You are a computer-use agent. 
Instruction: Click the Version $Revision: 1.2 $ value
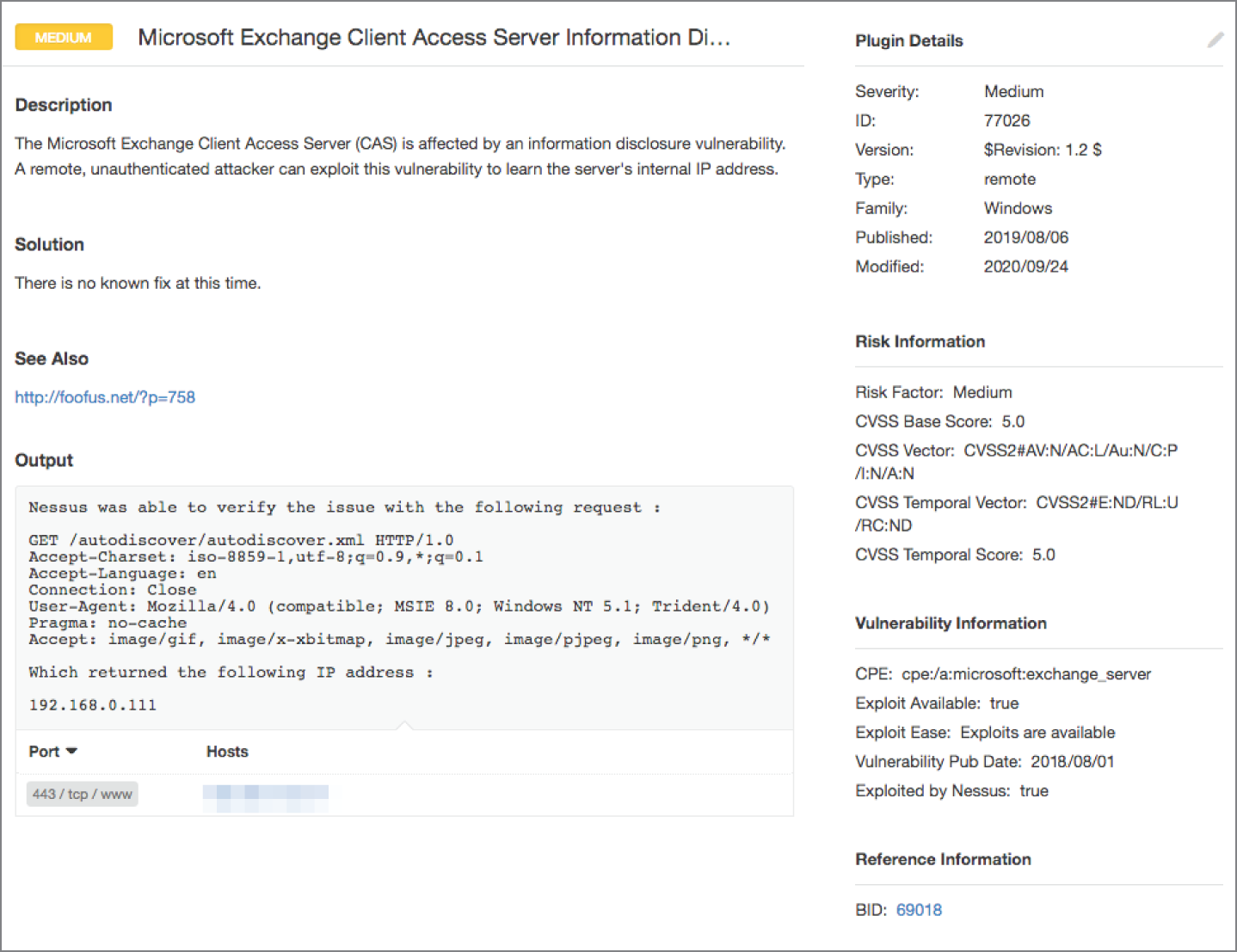pyautogui.click(x=1043, y=150)
